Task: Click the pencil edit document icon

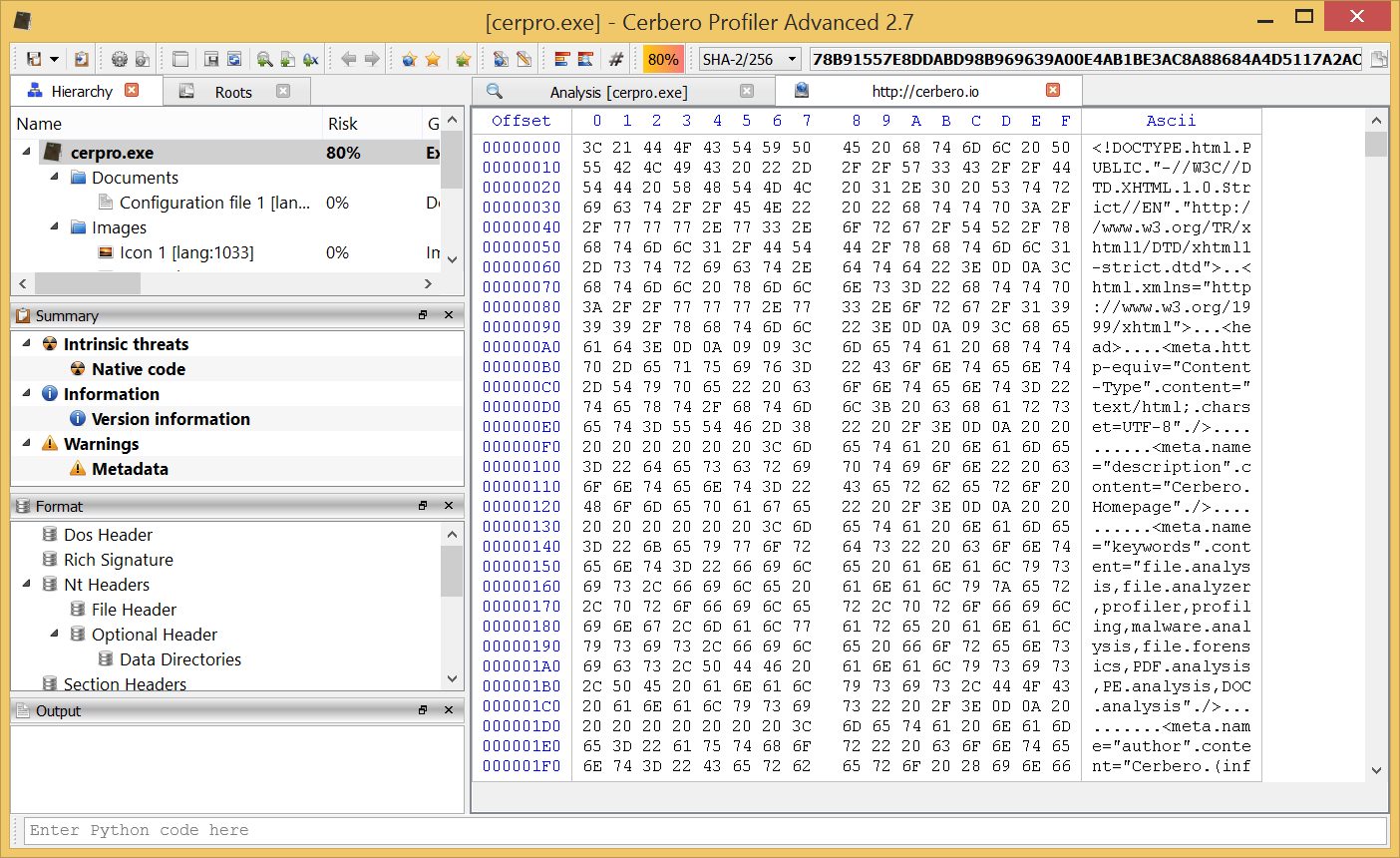Action: tap(524, 59)
